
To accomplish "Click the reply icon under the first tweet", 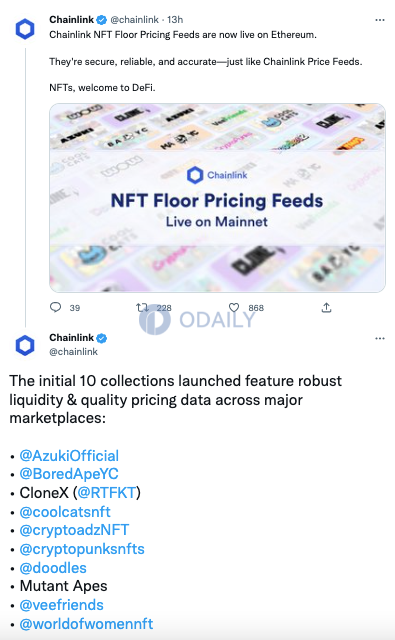I will pyautogui.click(x=55, y=307).
